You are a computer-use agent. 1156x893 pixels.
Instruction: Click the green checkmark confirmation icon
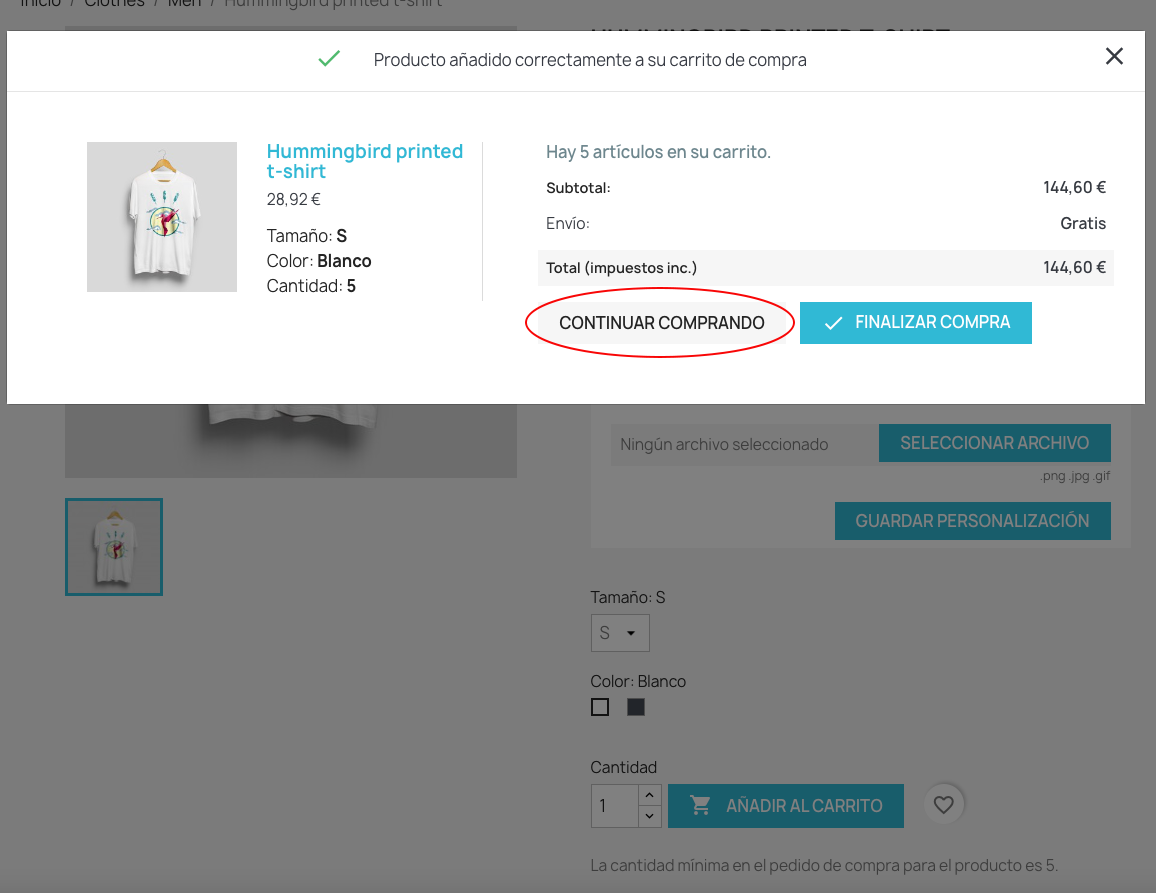(329, 59)
